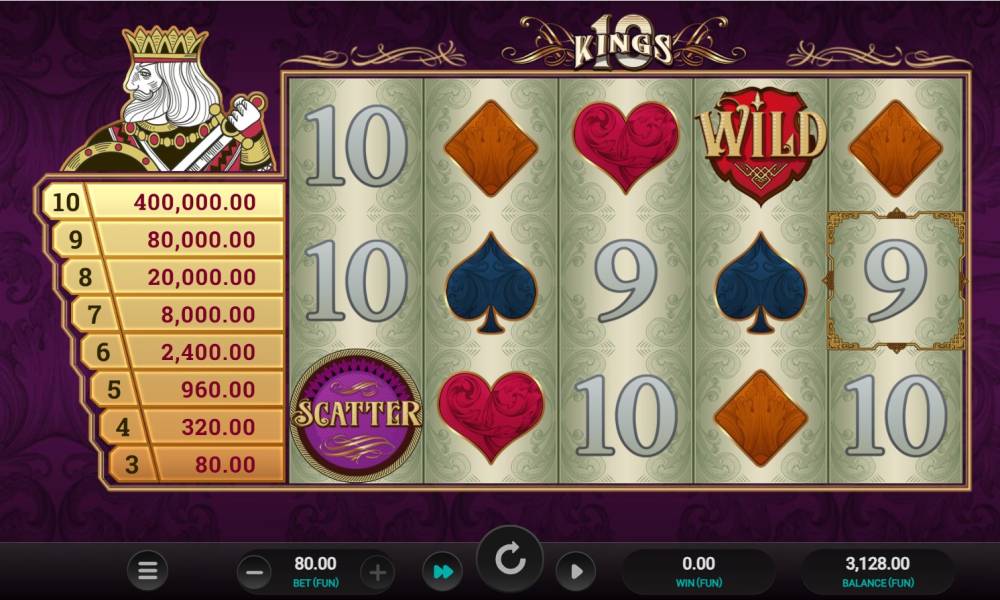Click the top orange diamond on reel five
Screen dimensions: 1000x600
[895, 148]
